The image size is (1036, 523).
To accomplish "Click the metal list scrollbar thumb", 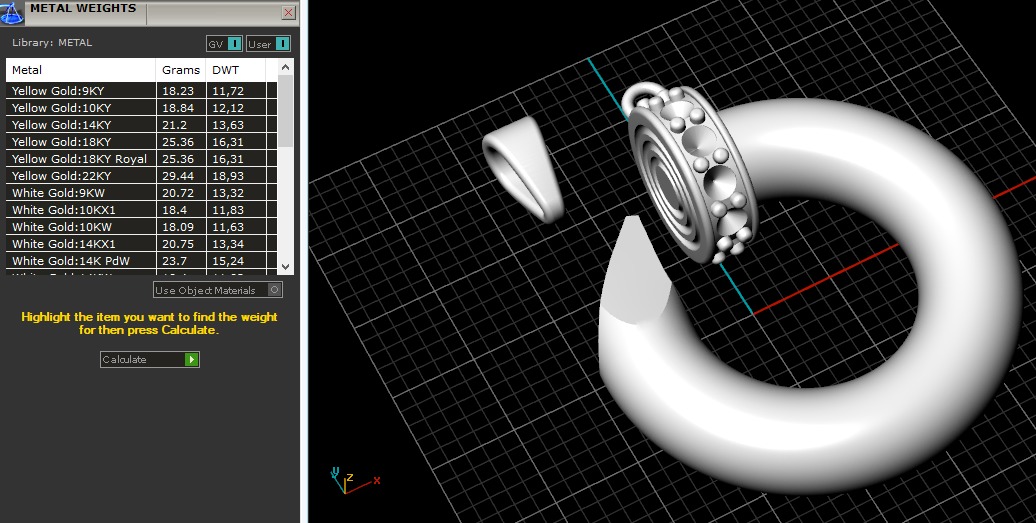I will pyautogui.click(x=285, y=111).
